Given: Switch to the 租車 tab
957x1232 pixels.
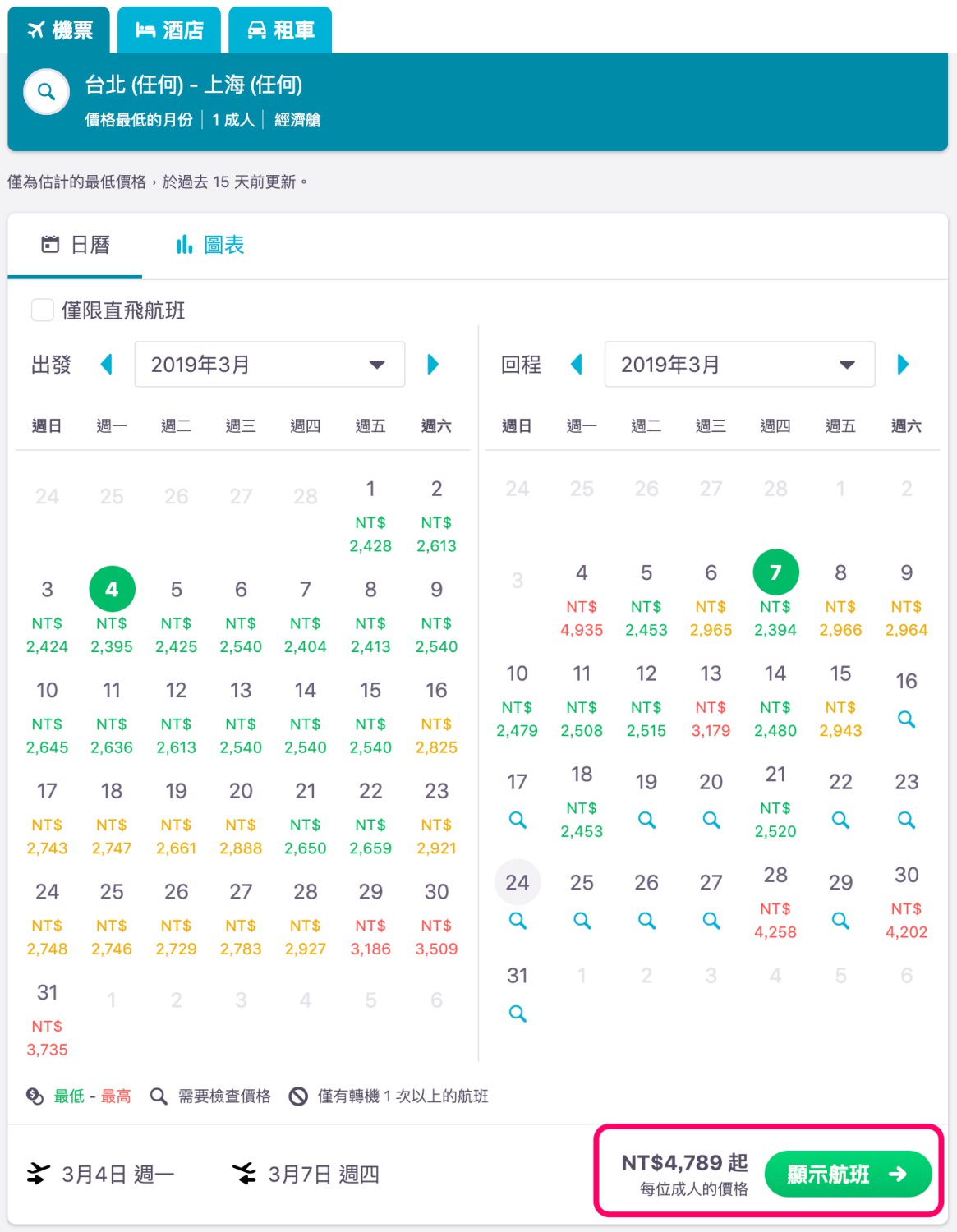Looking at the screenshot, I should coord(280,30).
